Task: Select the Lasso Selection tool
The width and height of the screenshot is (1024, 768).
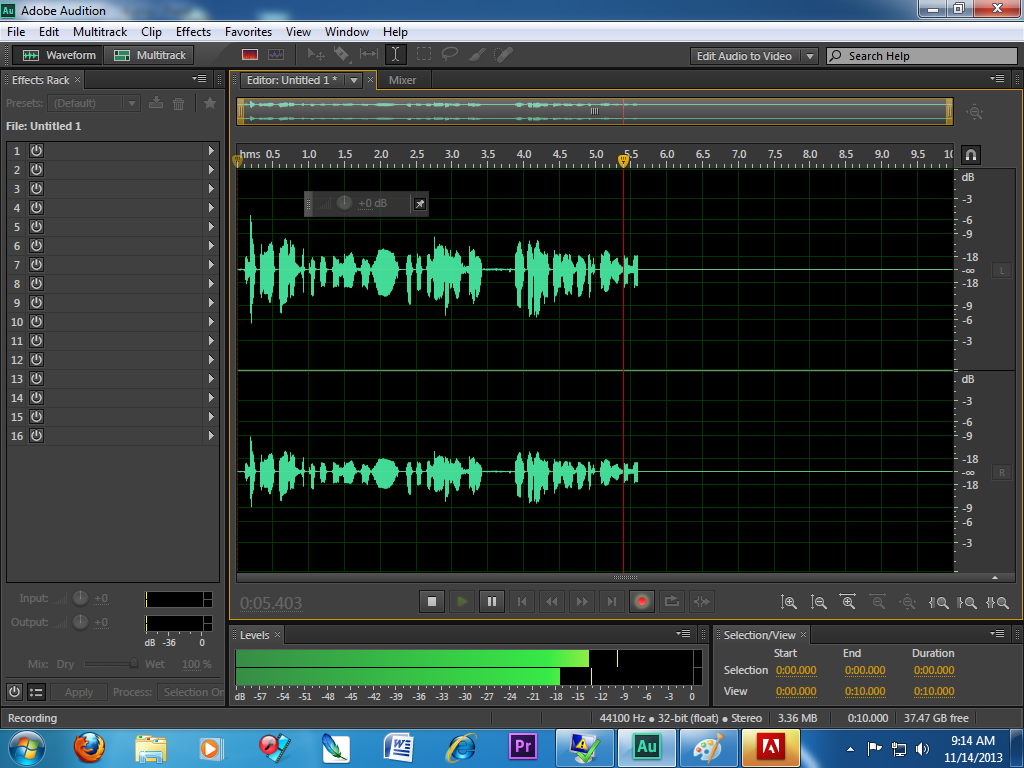Action: [x=450, y=55]
